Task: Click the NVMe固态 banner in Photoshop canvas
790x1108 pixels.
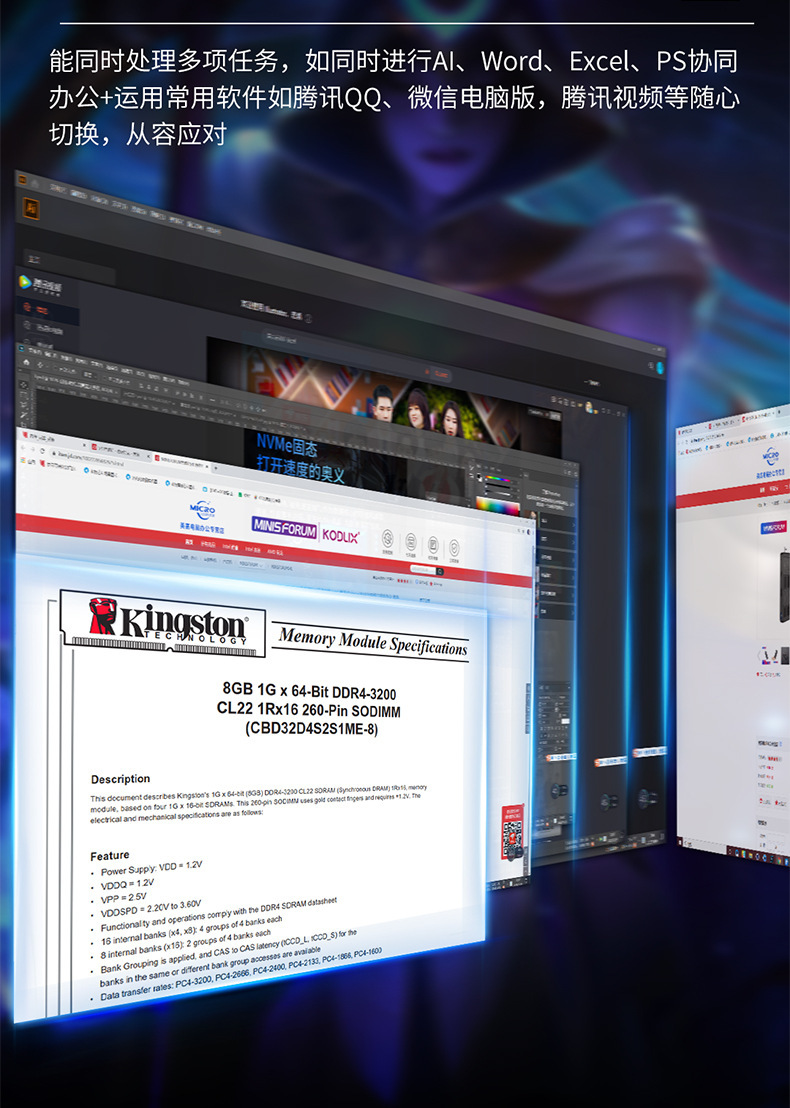Action: click(300, 458)
